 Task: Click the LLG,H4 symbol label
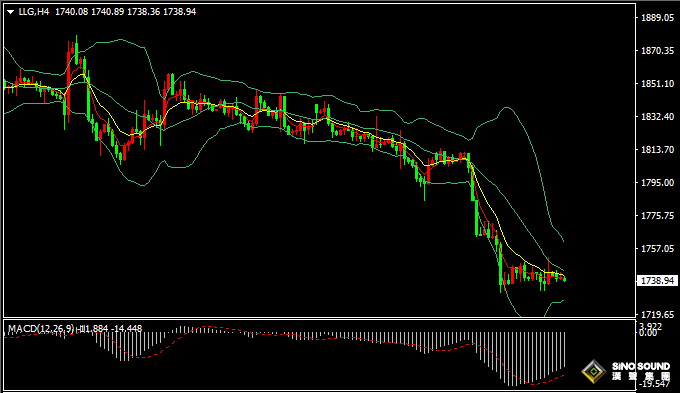pyautogui.click(x=34, y=12)
